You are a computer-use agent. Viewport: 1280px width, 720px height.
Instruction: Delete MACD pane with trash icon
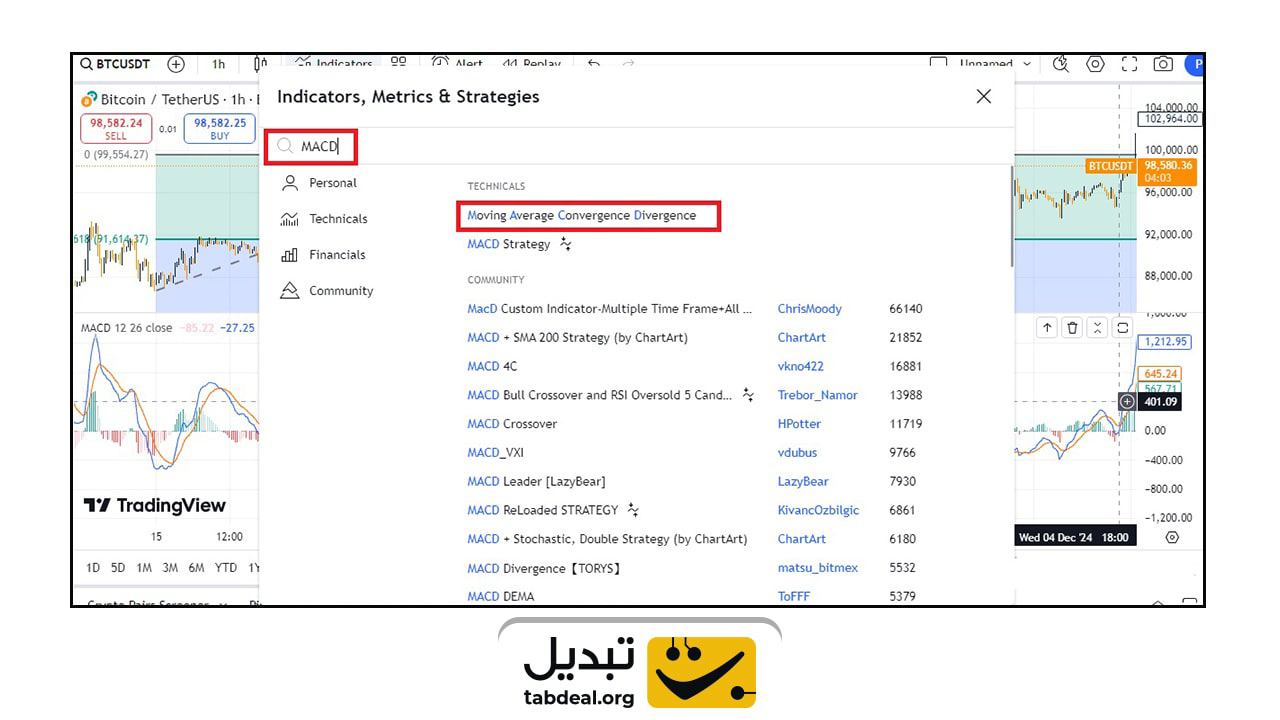tap(1072, 328)
